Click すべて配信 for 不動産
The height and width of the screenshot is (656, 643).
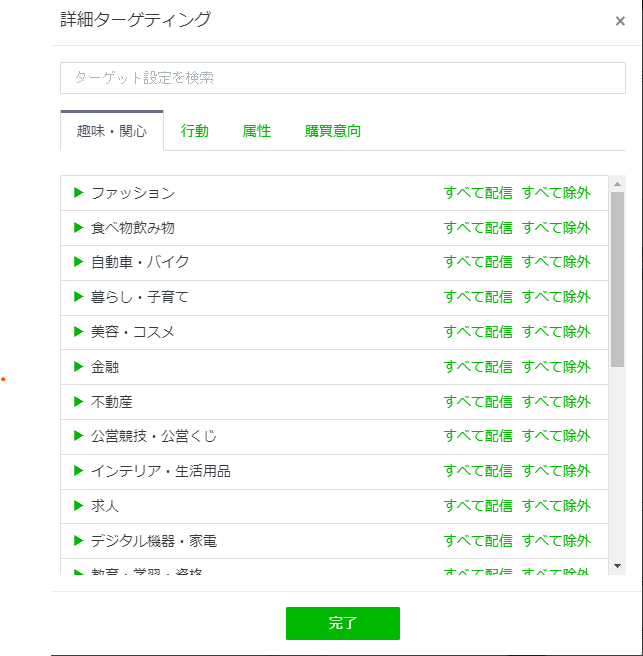478,402
